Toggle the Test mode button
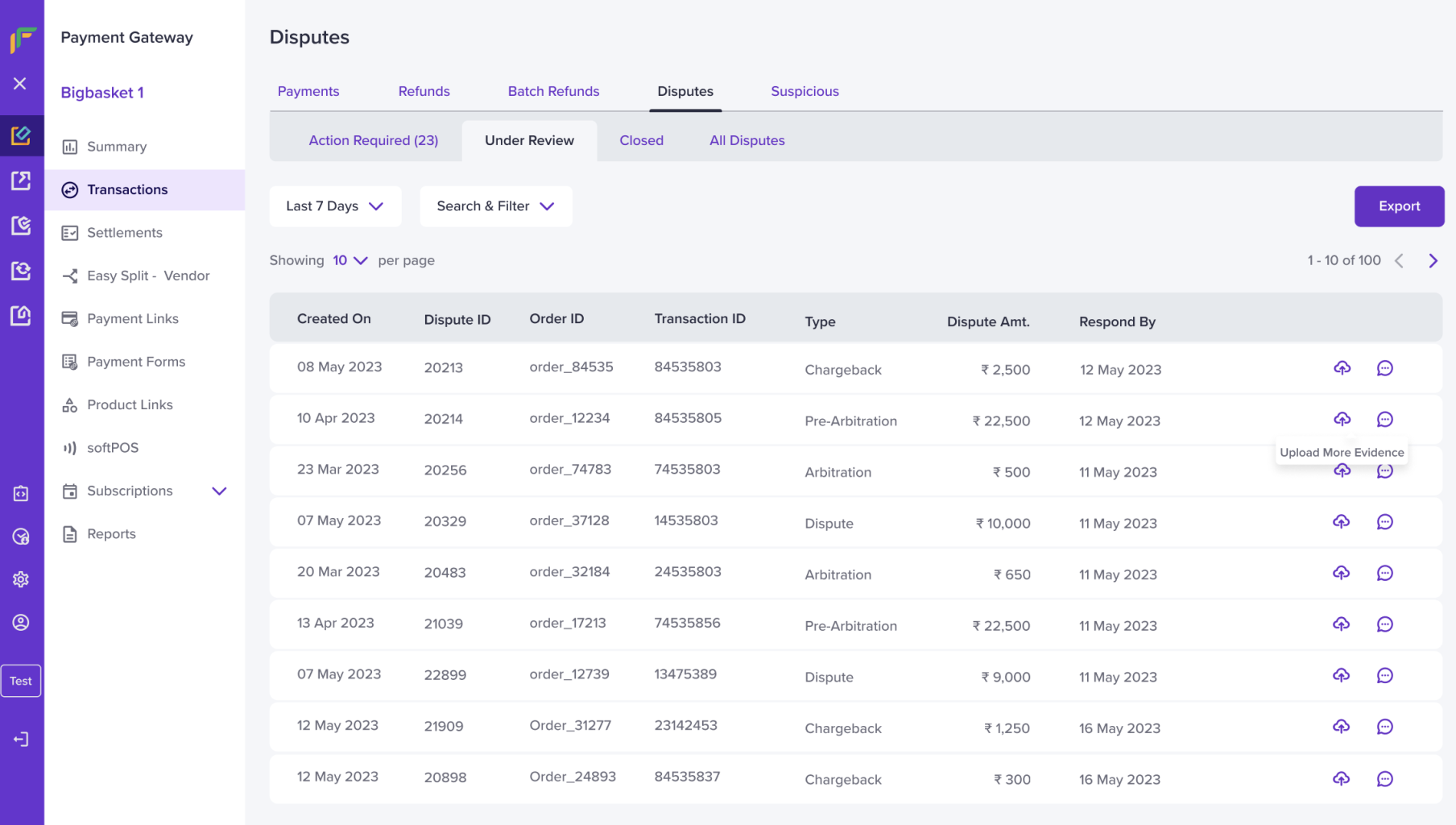The height and width of the screenshot is (825, 1456). 21,681
